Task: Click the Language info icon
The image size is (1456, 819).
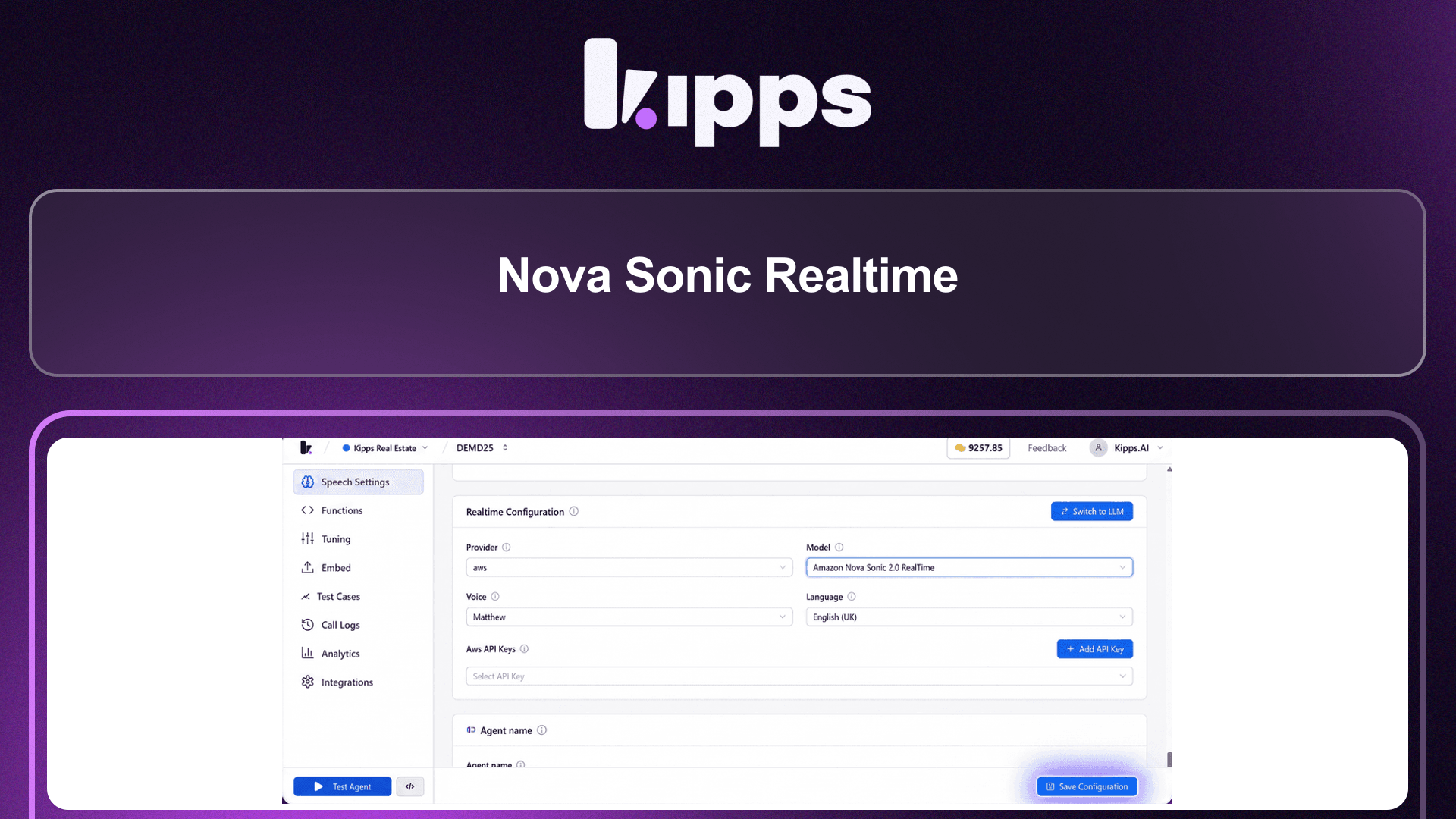Action: [852, 597]
